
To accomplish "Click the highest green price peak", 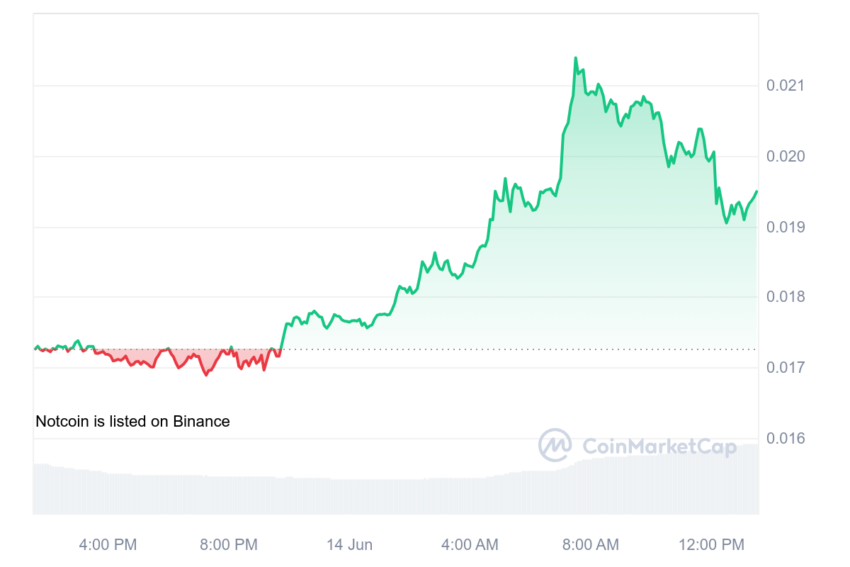I will (576, 58).
